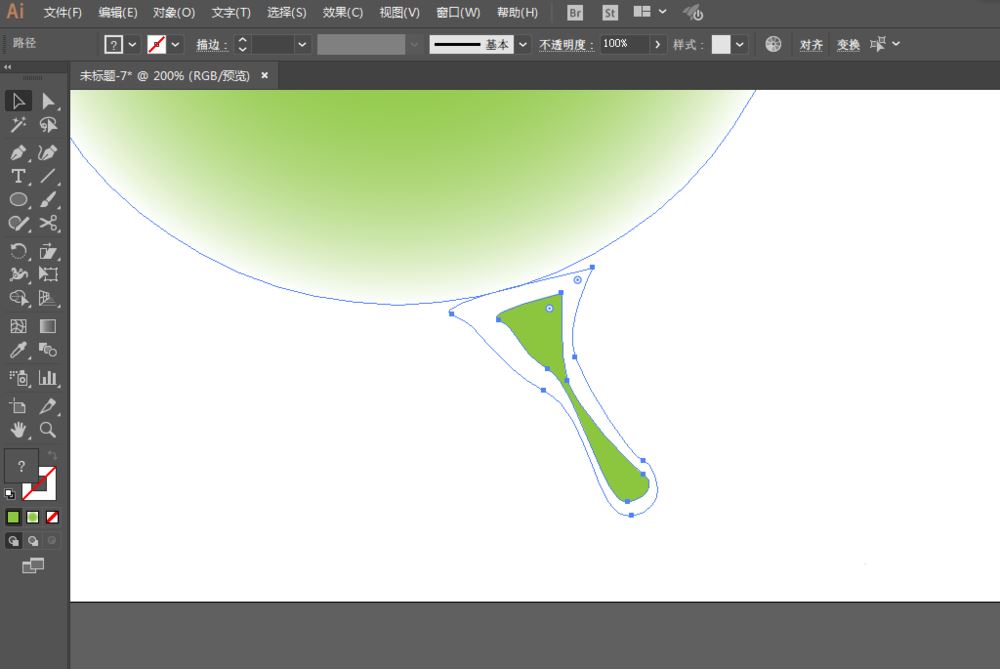The image size is (1000, 669).
Task: Activate the Magic Wand tool
Action: point(17,124)
